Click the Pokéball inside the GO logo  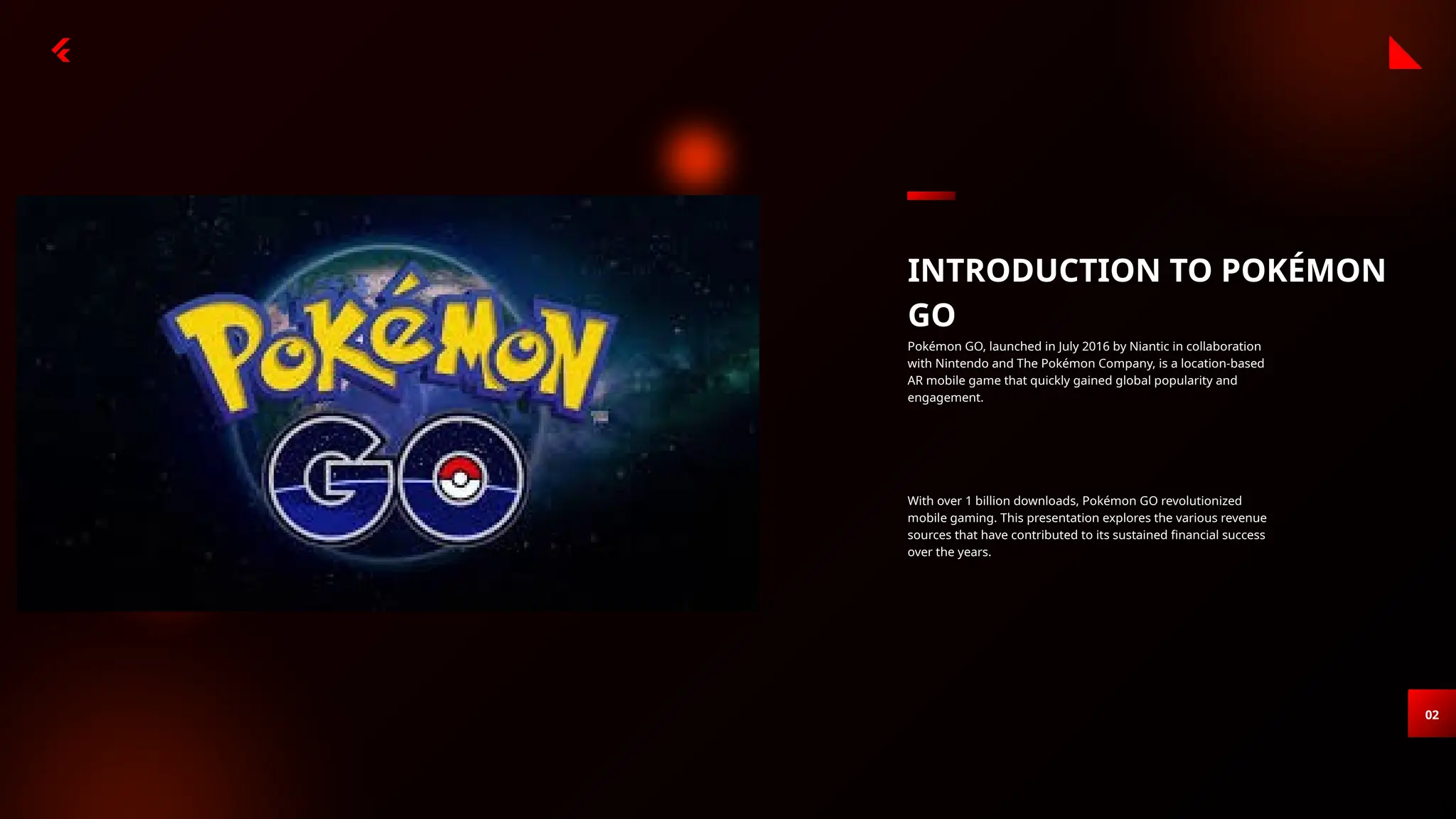click(x=460, y=479)
